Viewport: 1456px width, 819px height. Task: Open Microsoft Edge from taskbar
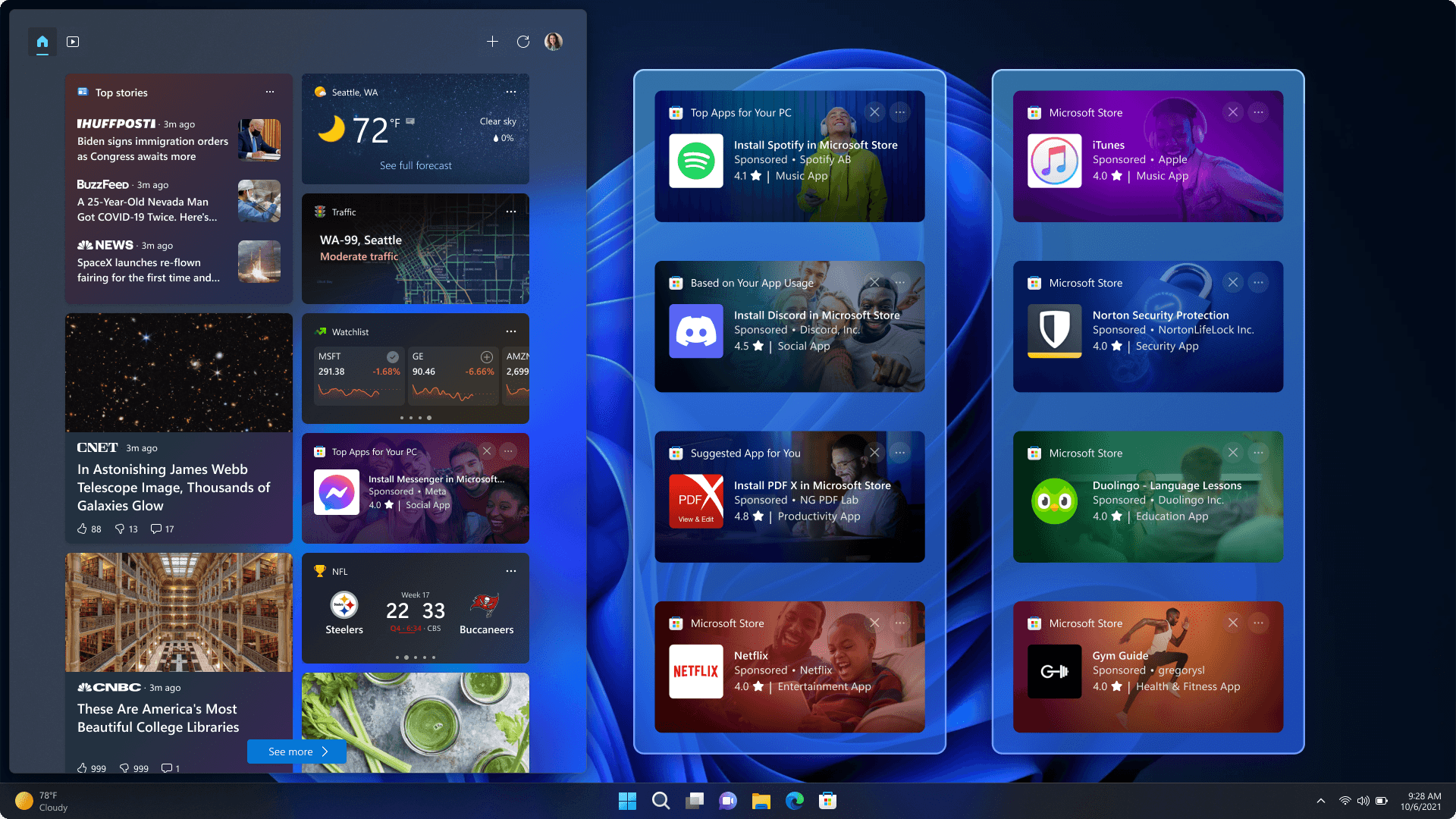tap(795, 801)
